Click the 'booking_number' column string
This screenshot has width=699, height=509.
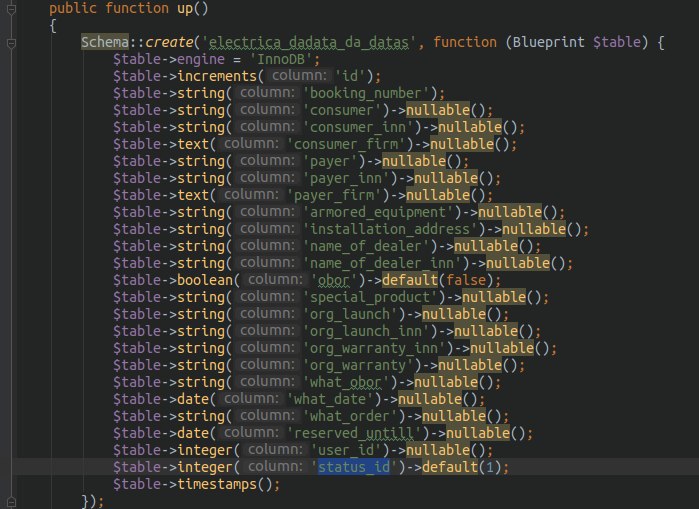click(x=366, y=93)
